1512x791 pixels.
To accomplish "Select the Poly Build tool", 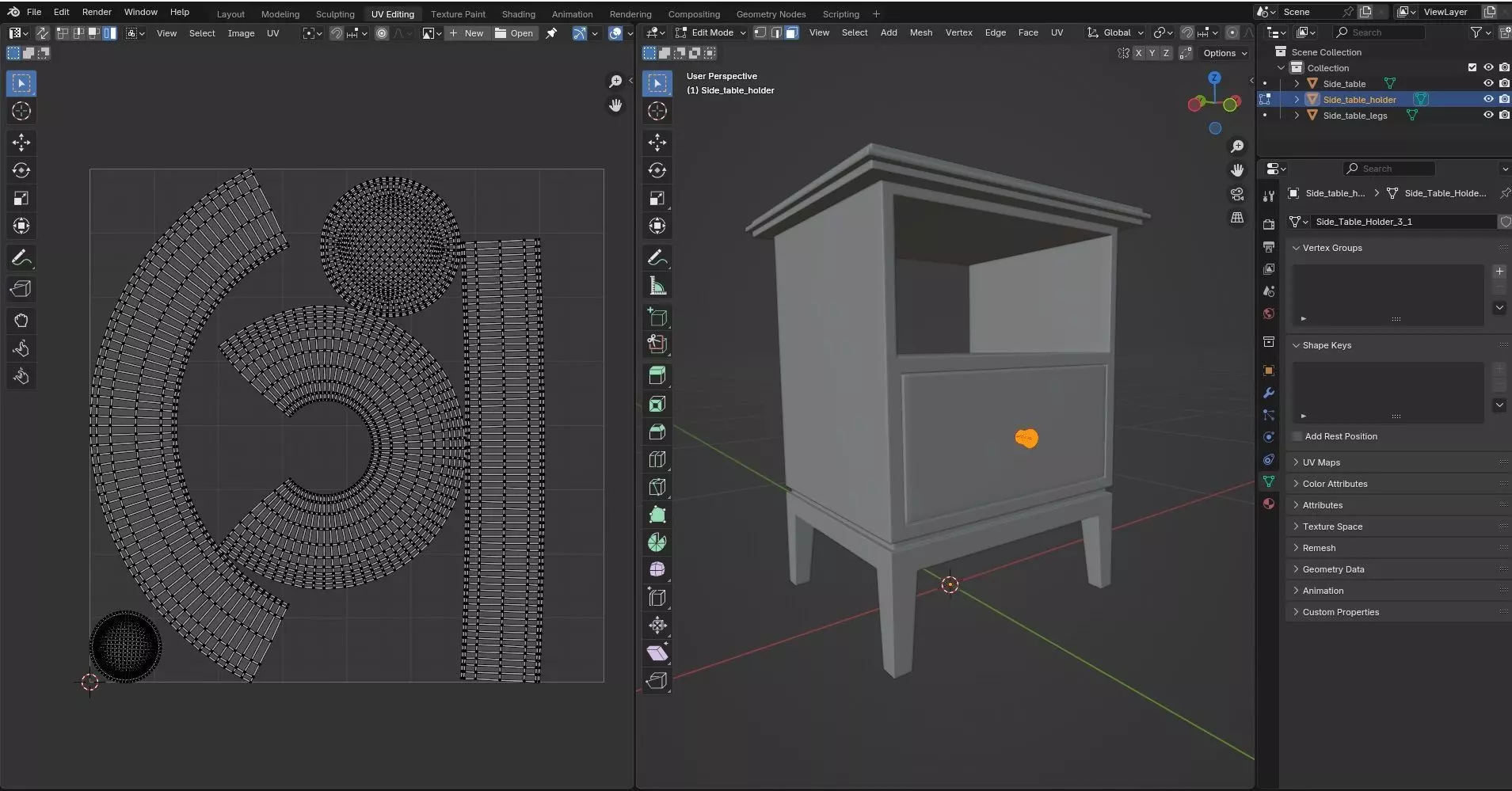I will tap(657, 515).
